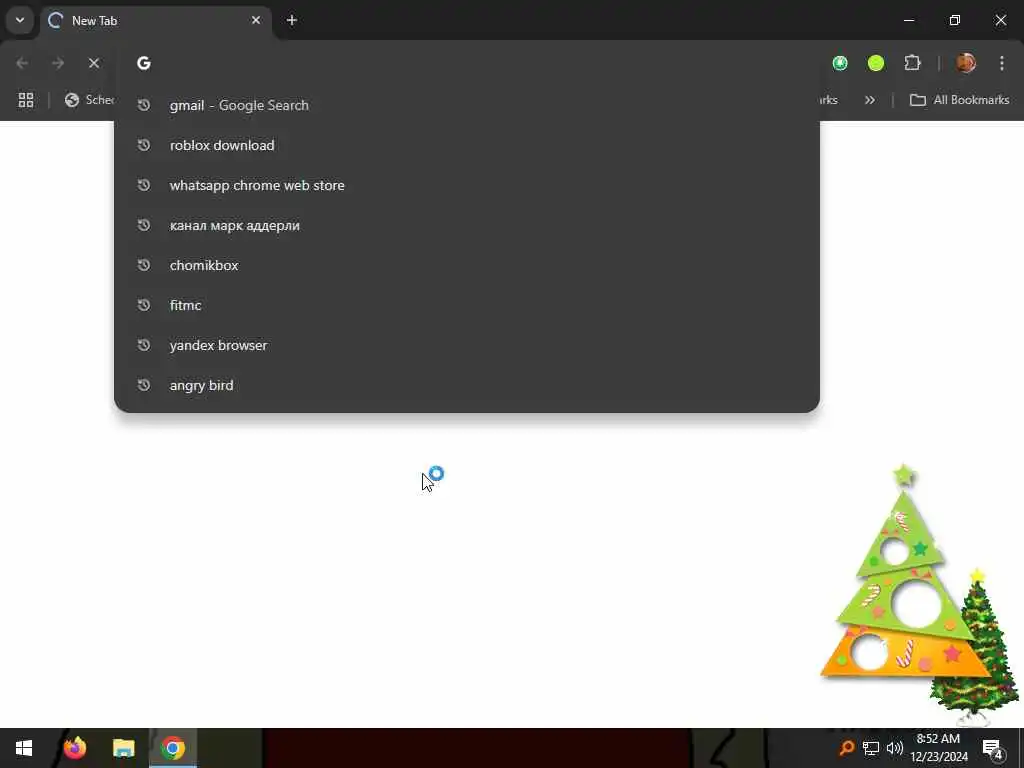Viewport: 1024px width, 768px height.
Task: Click the Google G icon in address bar
Action: 144,63
